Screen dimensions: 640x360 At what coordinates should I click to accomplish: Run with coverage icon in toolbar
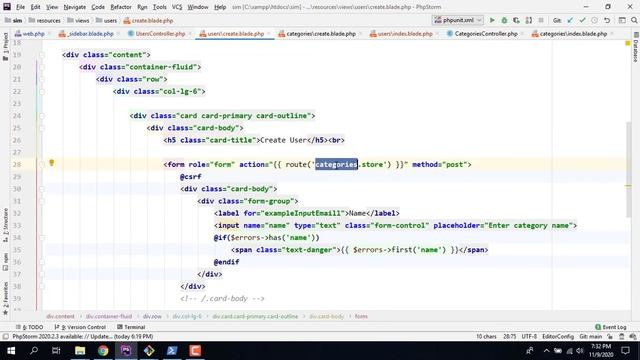pyautogui.click(x=516, y=20)
